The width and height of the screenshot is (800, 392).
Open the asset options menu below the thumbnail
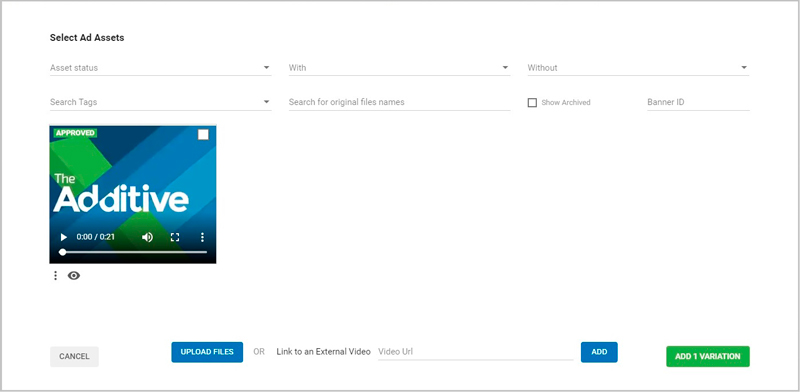coord(56,276)
